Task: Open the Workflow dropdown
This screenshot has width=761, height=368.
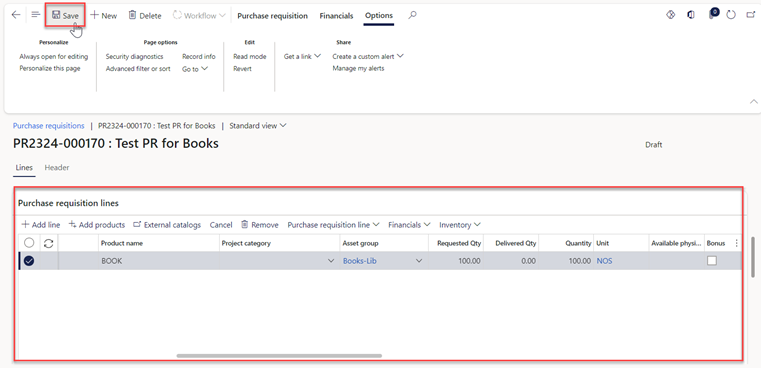Action: [x=199, y=16]
